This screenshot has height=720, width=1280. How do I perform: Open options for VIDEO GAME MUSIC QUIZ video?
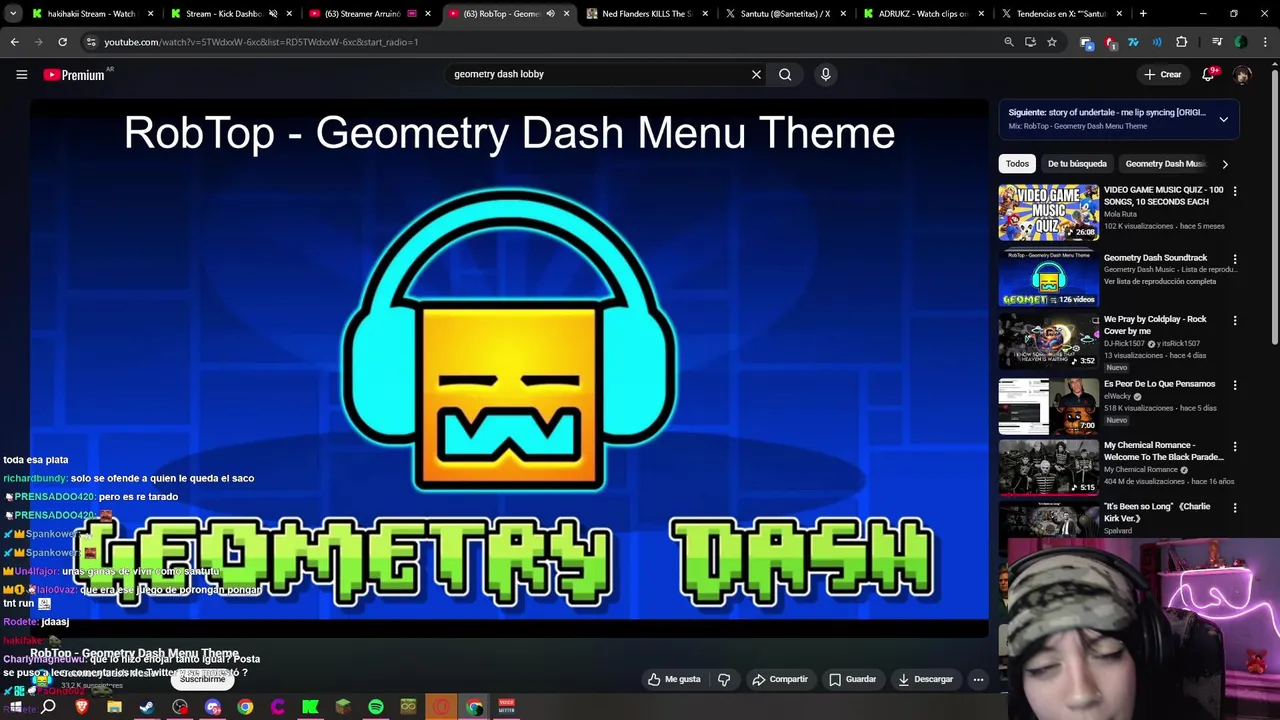coord(1235,190)
